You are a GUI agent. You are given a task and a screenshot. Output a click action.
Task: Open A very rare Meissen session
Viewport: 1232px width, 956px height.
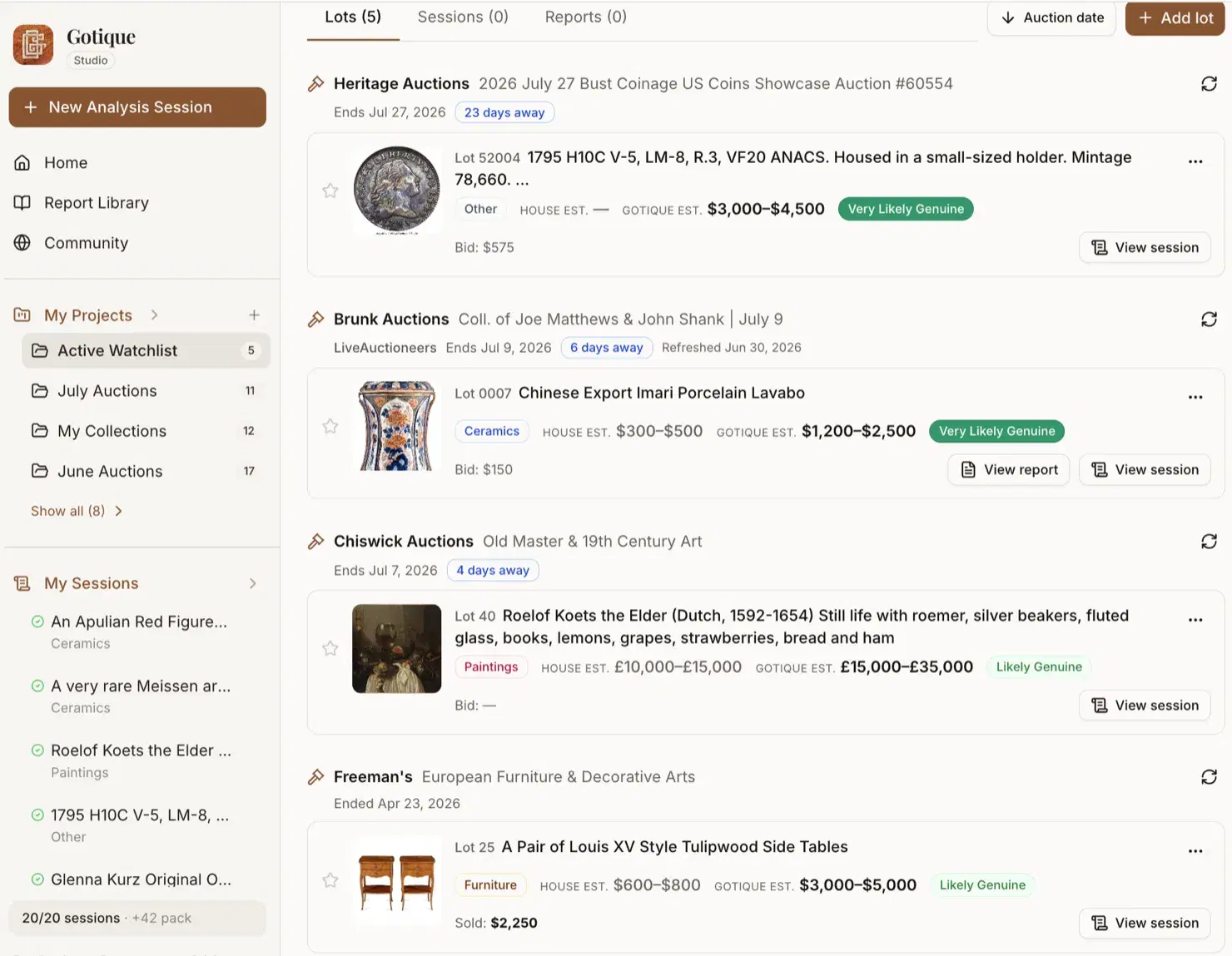[x=137, y=696]
